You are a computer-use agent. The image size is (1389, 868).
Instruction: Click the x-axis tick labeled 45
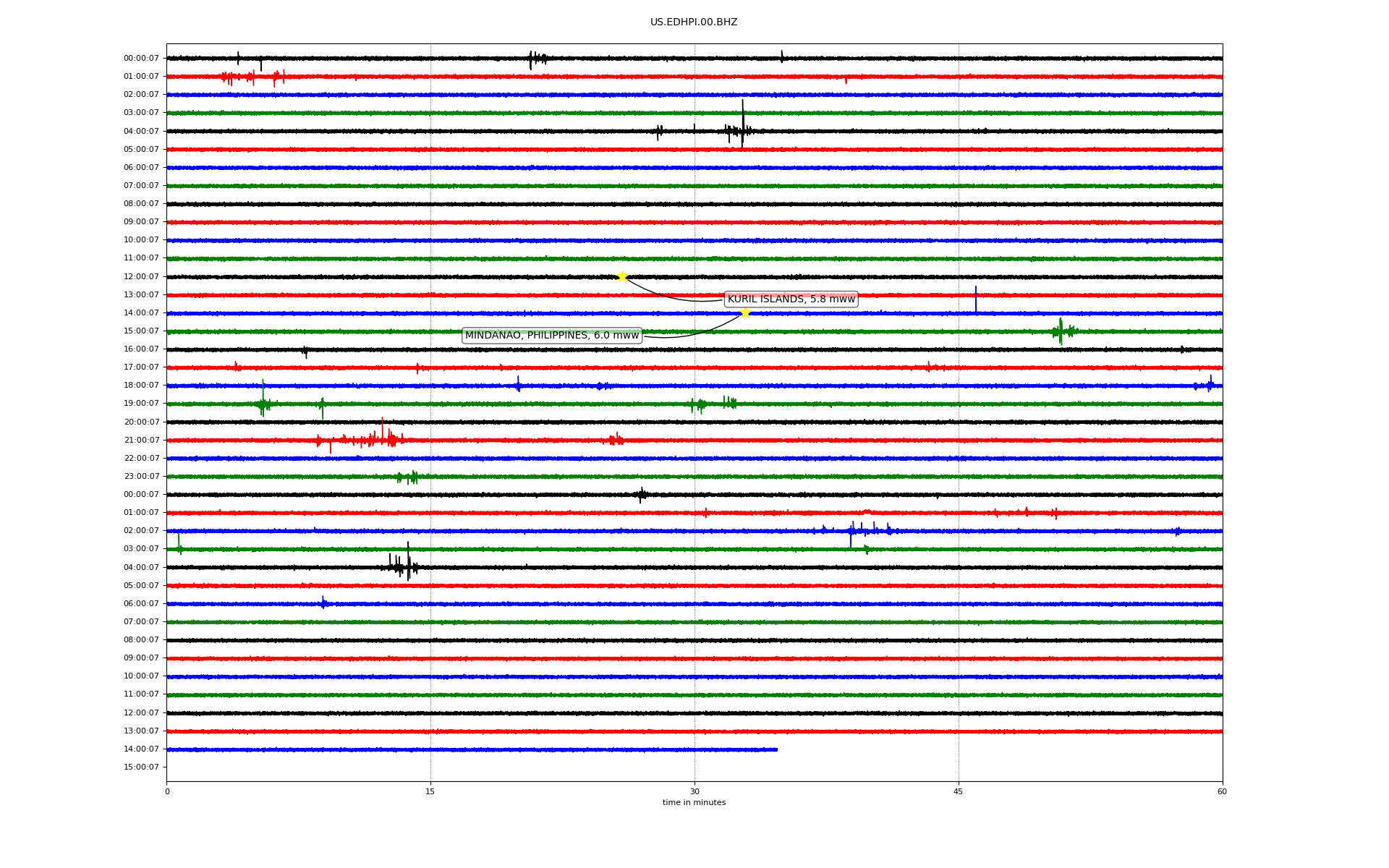pyautogui.click(x=959, y=791)
